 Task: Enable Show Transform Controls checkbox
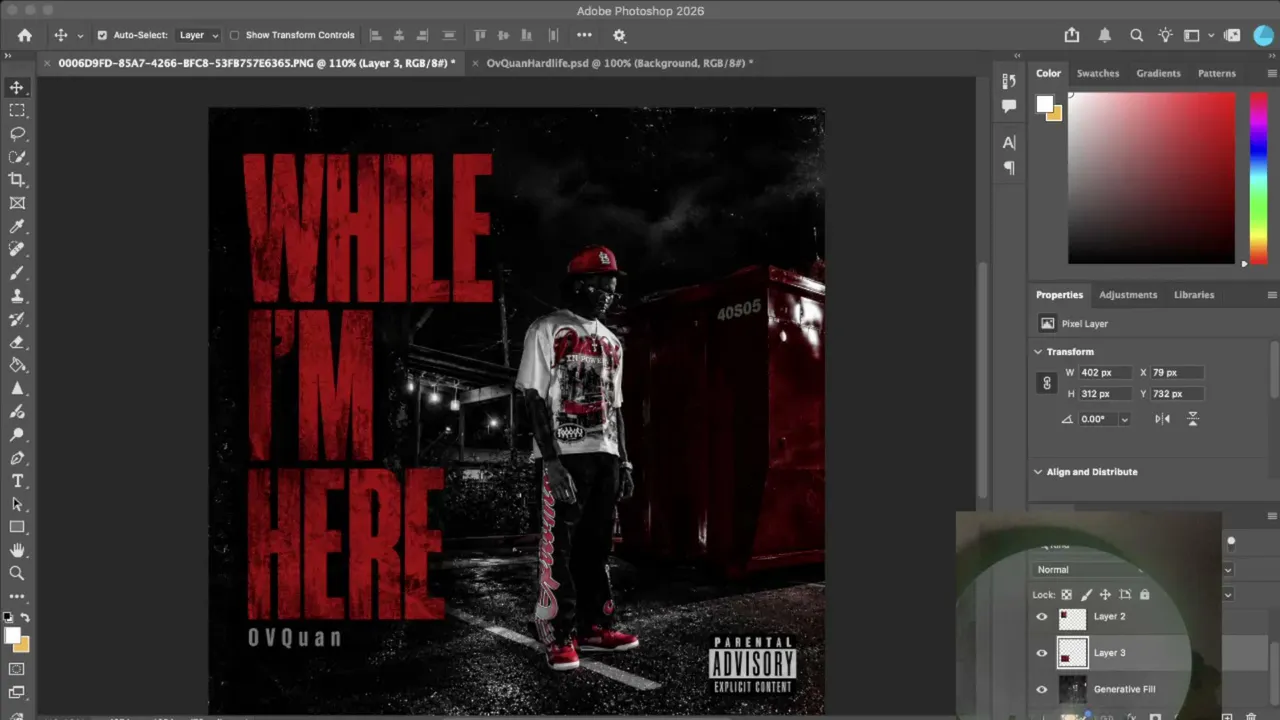click(234, 35)
